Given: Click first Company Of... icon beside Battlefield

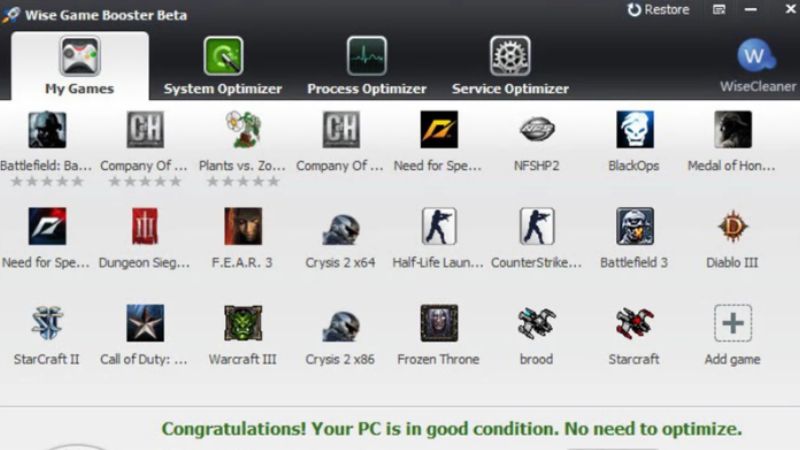Looking at the screenshot, I should click(145, 130).
